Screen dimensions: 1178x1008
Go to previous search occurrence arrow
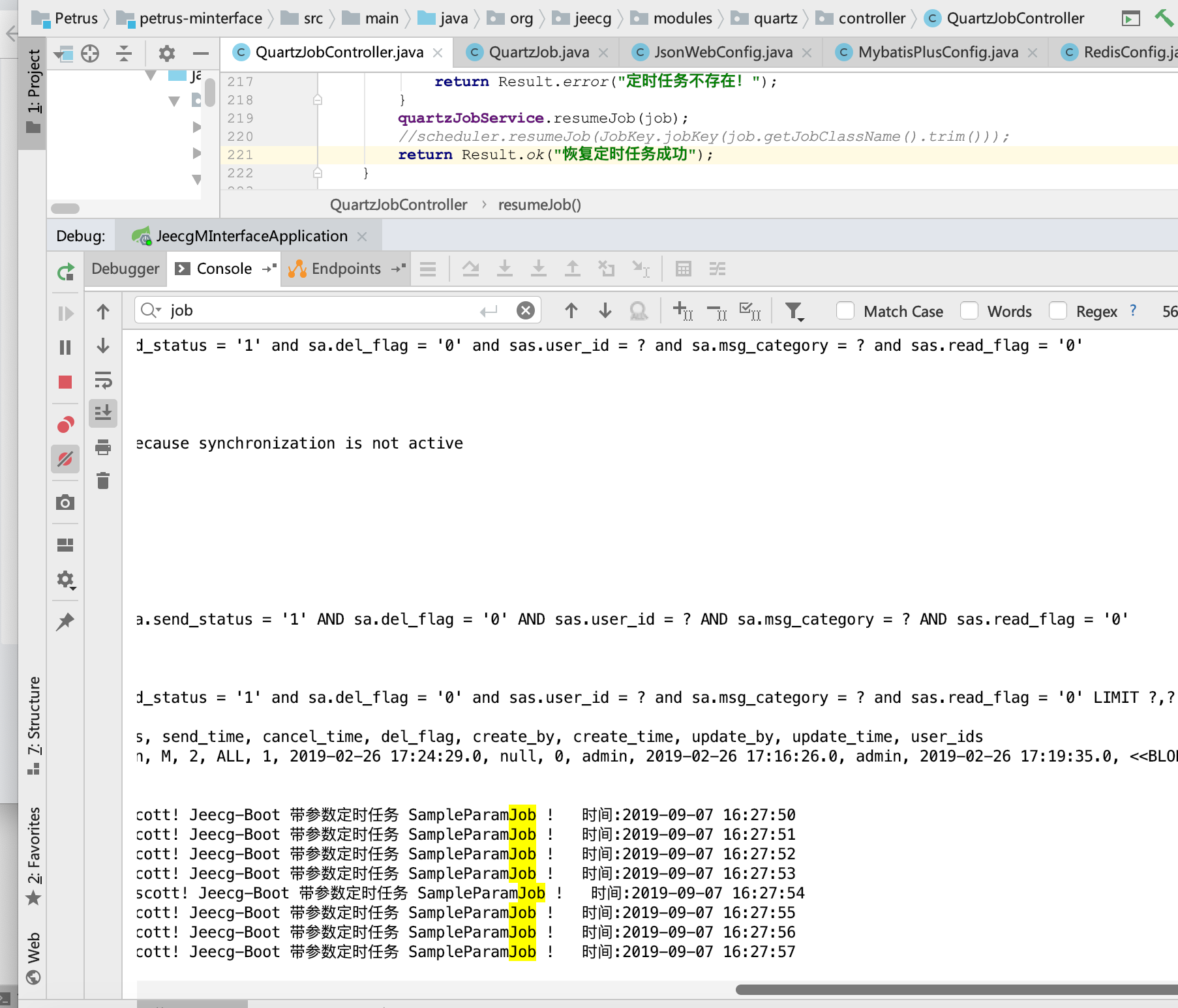pyautogui.click(x=571, y=310)
